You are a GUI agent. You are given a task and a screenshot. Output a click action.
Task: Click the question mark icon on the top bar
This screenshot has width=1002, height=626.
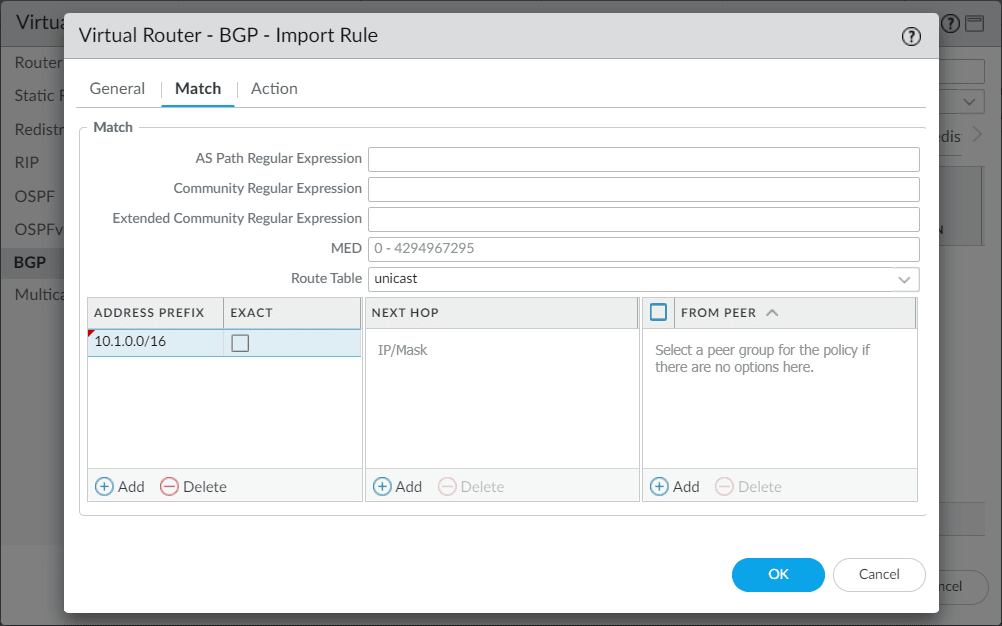tap(949, 22)
